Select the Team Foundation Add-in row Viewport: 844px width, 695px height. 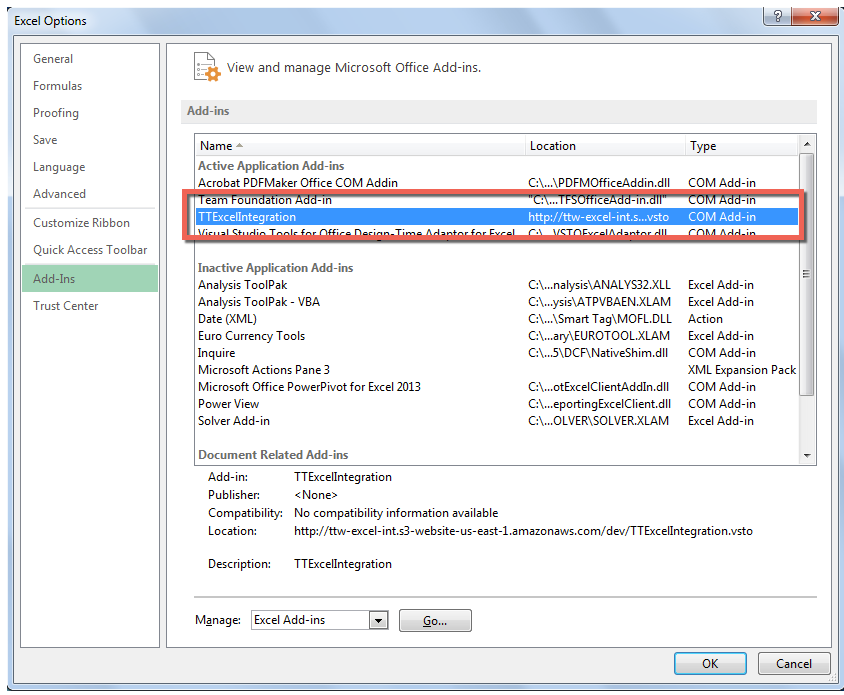496,200
